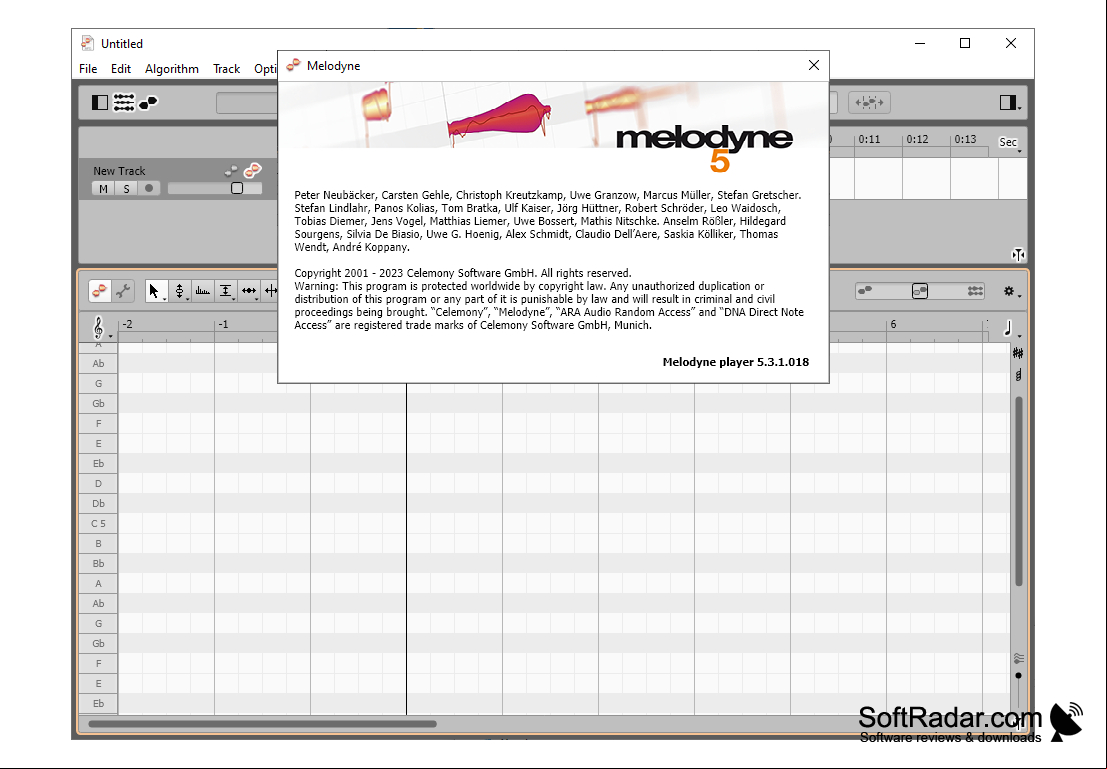The image size is (1107, 769).
Task: Toggle the right info pane icon
Action: tap(1007, 103)
